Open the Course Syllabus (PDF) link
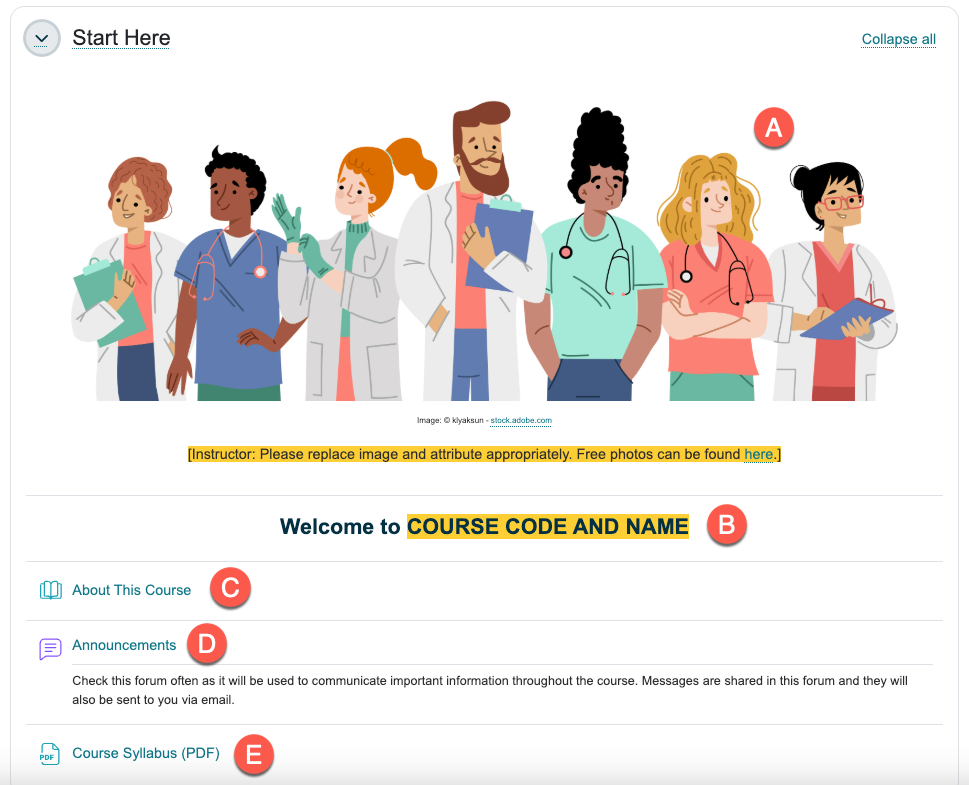 (145, 754)
